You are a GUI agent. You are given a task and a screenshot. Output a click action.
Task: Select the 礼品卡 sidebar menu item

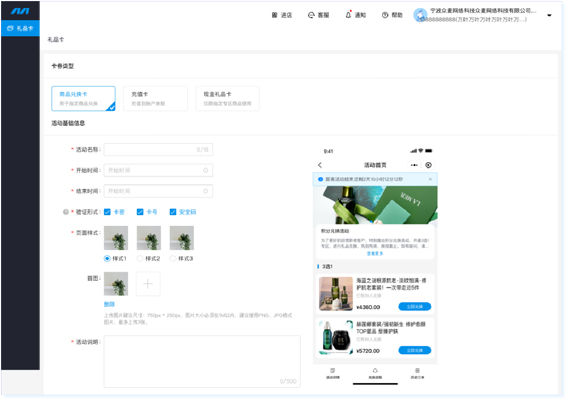[20, 28]
